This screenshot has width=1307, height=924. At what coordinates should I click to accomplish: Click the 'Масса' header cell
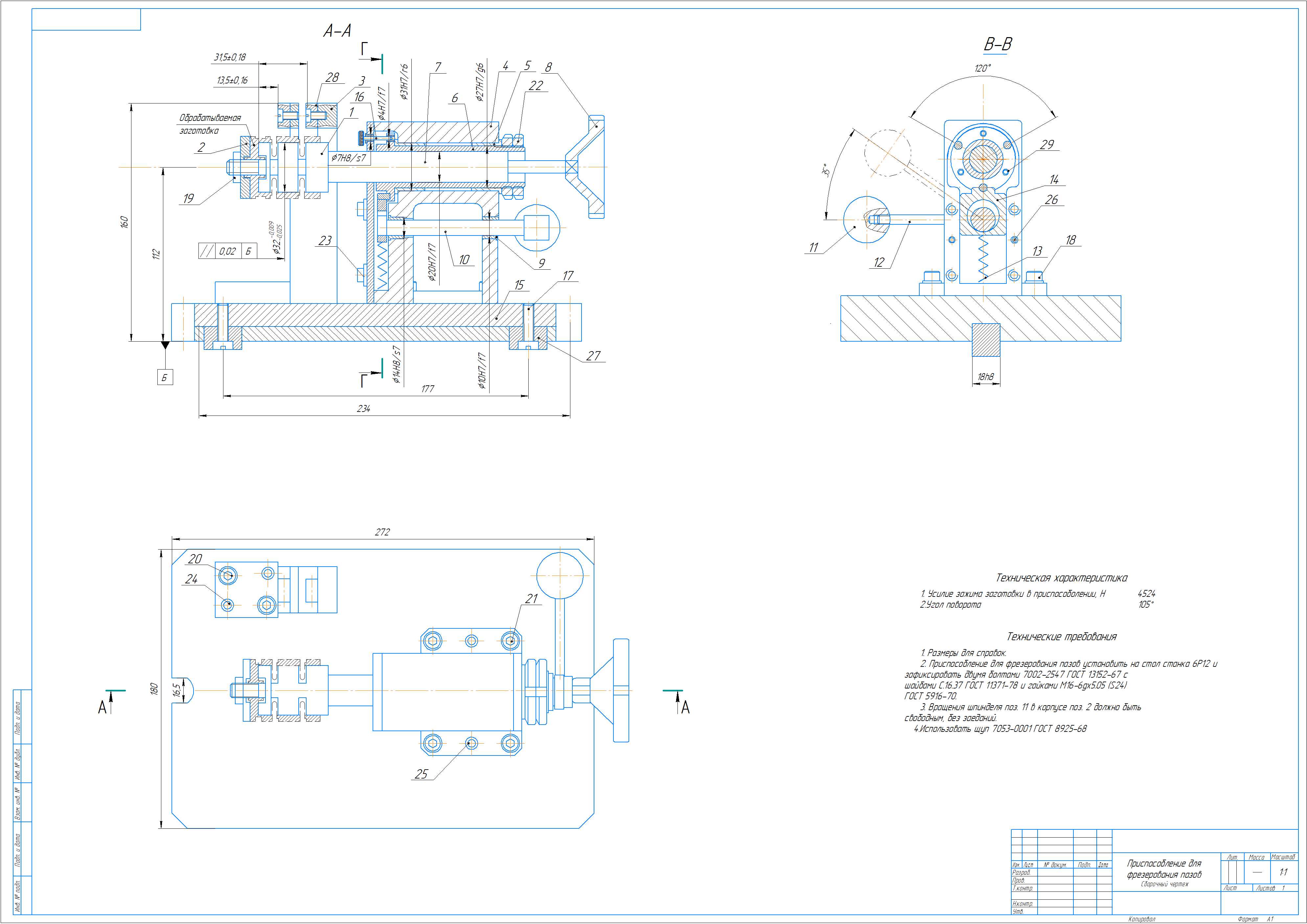(1256, 857)
